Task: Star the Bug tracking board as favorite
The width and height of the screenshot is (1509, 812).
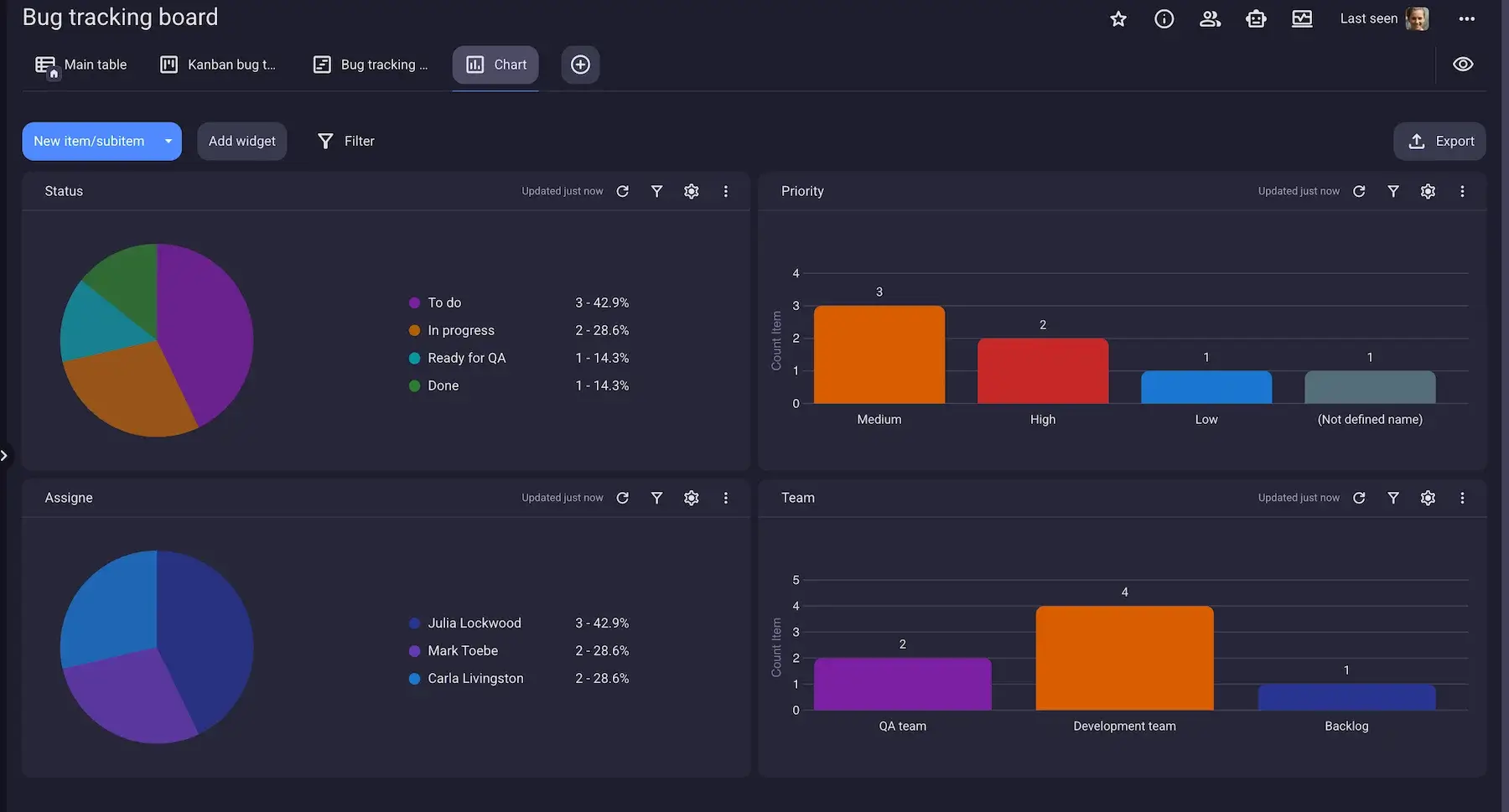Action: 1118,18
